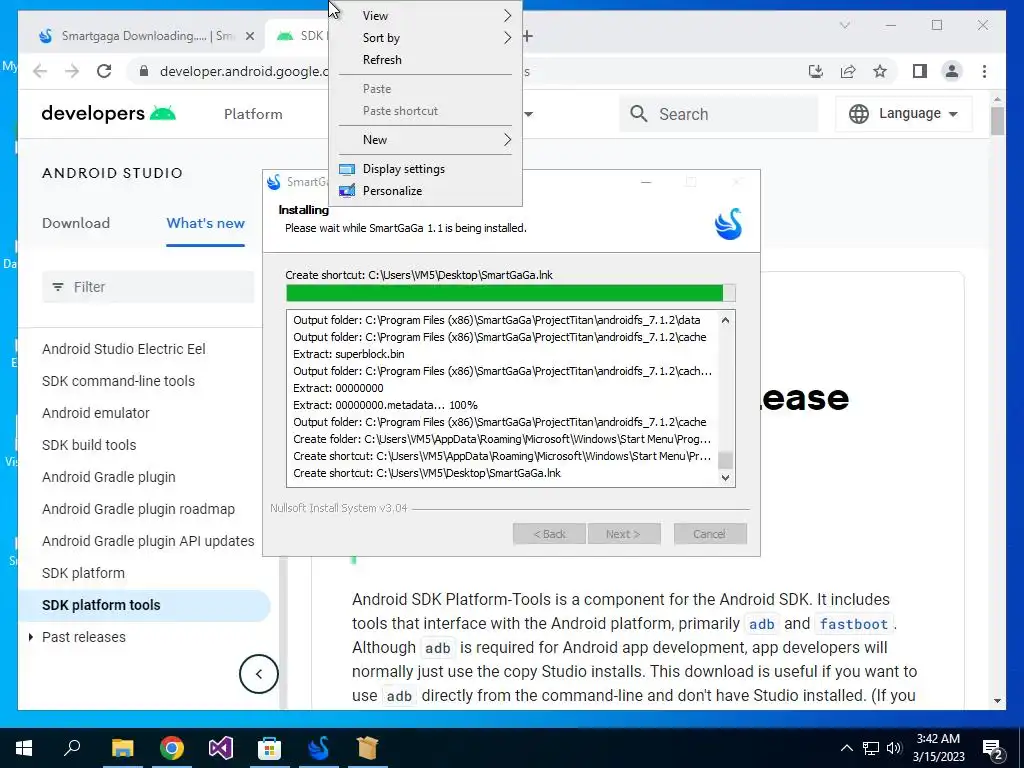This screenshot has width=1024, height=768.
Task: Click the package installer icon in taskbar
Action: (368, 748)
